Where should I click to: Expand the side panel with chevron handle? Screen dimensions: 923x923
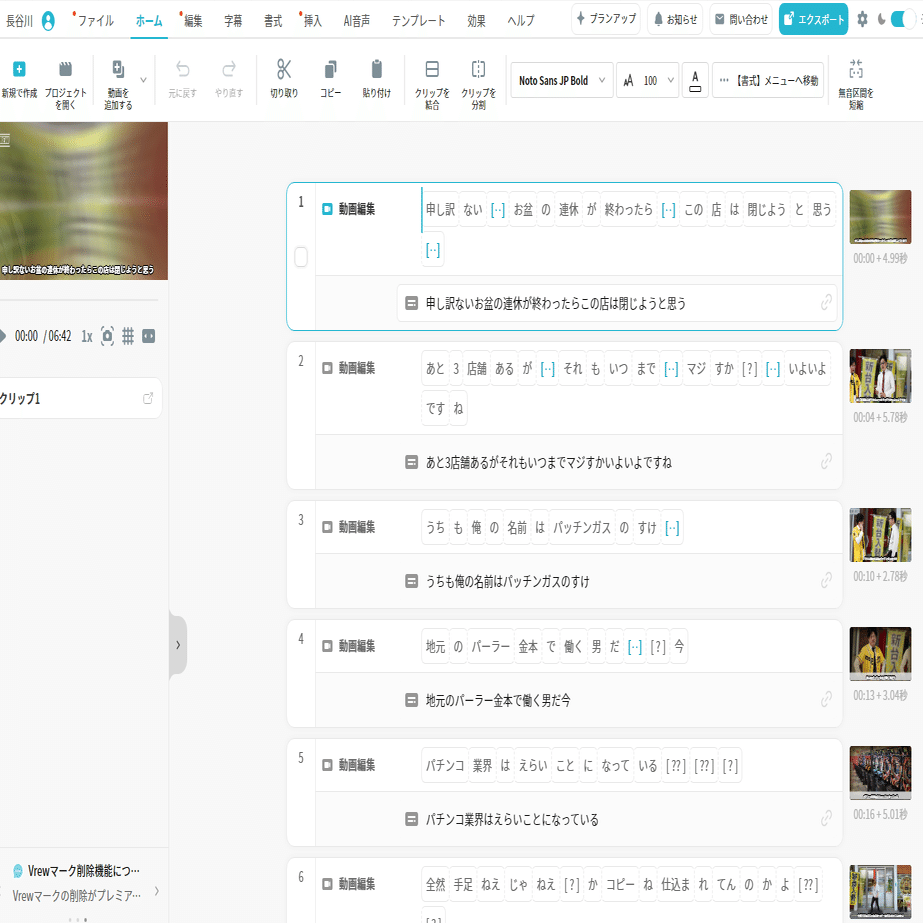pyautogui.click(x=178, y=645)
